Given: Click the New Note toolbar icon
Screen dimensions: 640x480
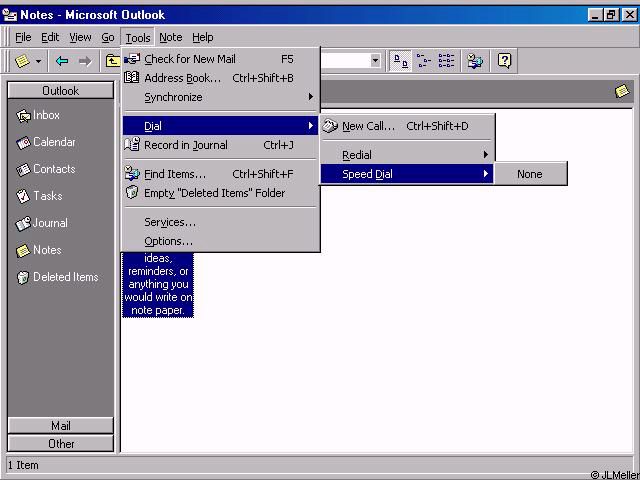Looking at the screenshot, I should (22, 61).
